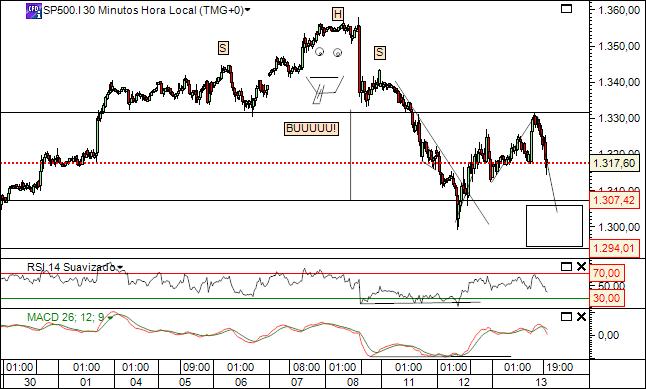This screenshot has height=389, width=646.
Task: Click date 30 on the time axis
Action: 30,382
